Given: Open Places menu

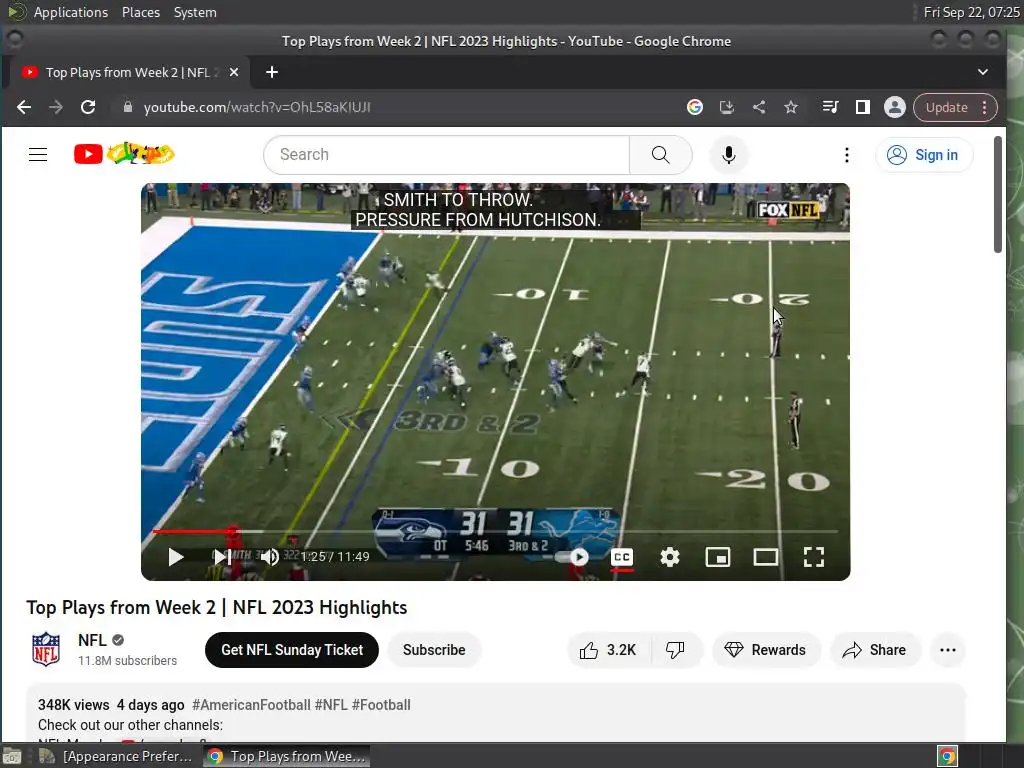Looking at the screenshot, I should click(141, 12).
